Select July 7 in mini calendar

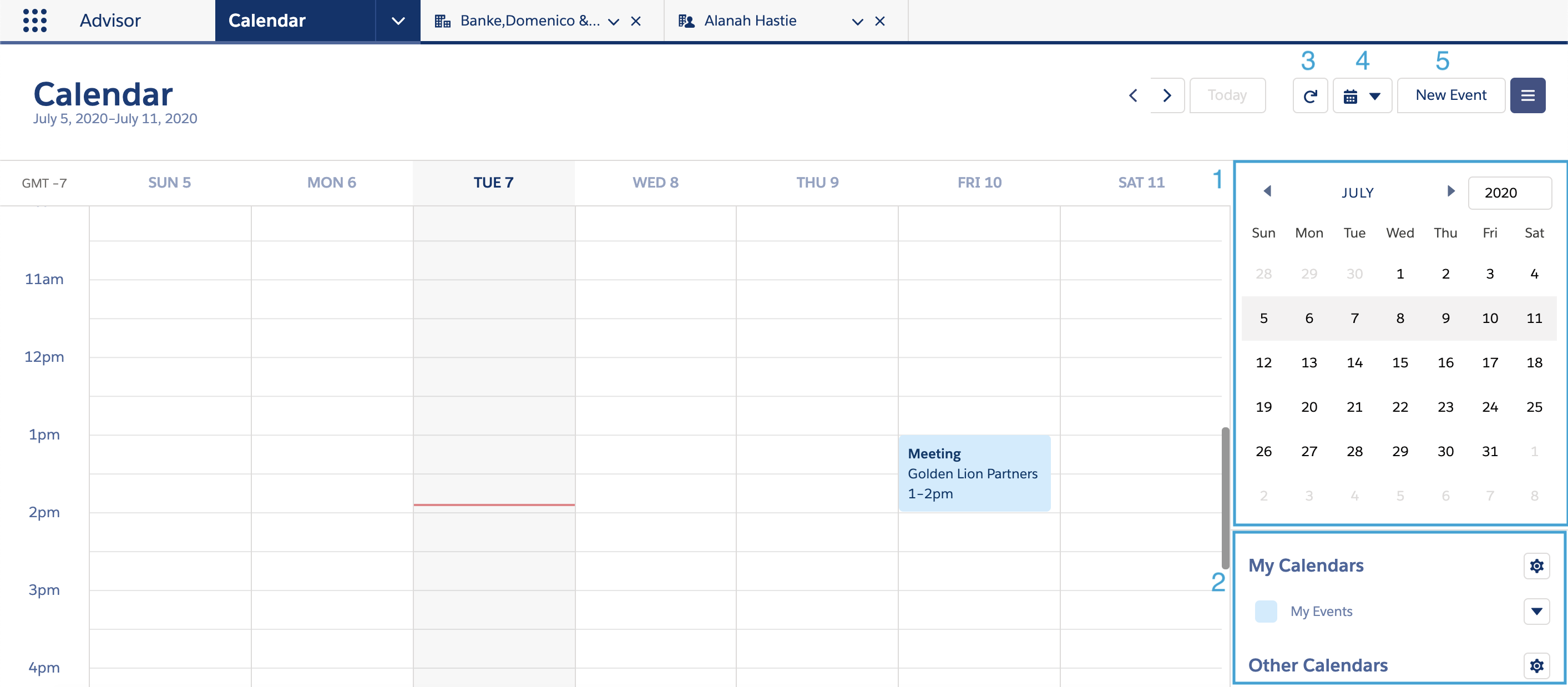coord(1354,319)
